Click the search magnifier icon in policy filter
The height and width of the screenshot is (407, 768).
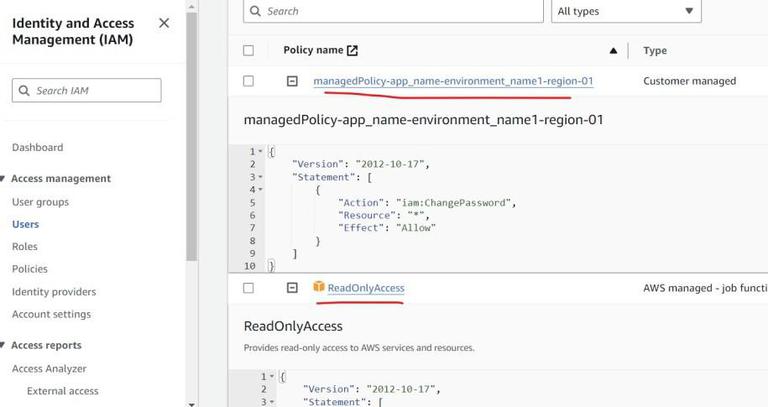coord(257,11)
